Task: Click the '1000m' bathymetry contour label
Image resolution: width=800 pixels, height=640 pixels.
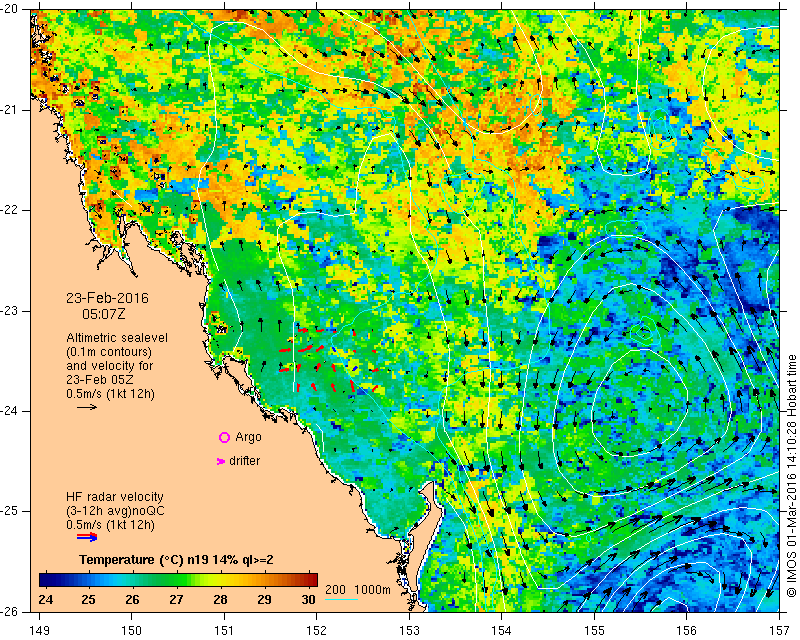Action: pos(372,590)
